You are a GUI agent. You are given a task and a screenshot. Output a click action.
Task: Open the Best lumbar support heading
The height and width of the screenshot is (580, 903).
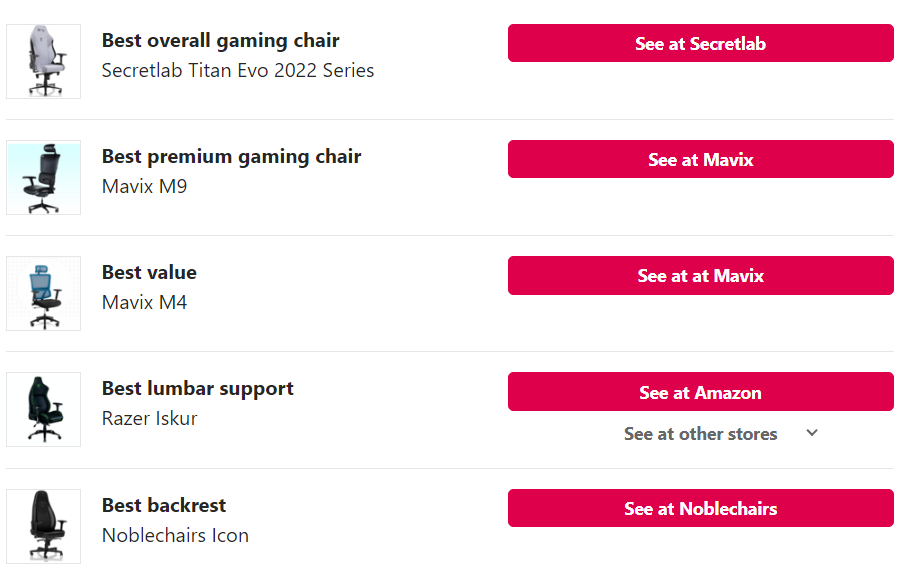point(198,389)
